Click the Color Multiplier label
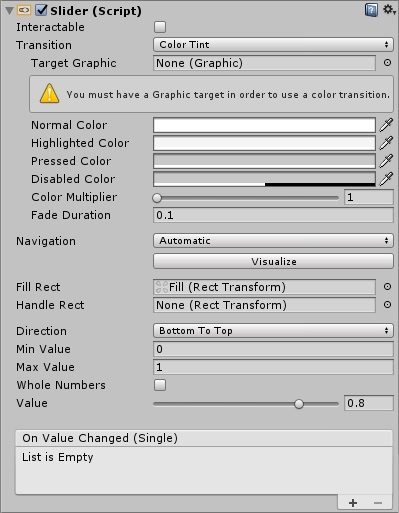The image size is (399, 513). tap(74, 197)
